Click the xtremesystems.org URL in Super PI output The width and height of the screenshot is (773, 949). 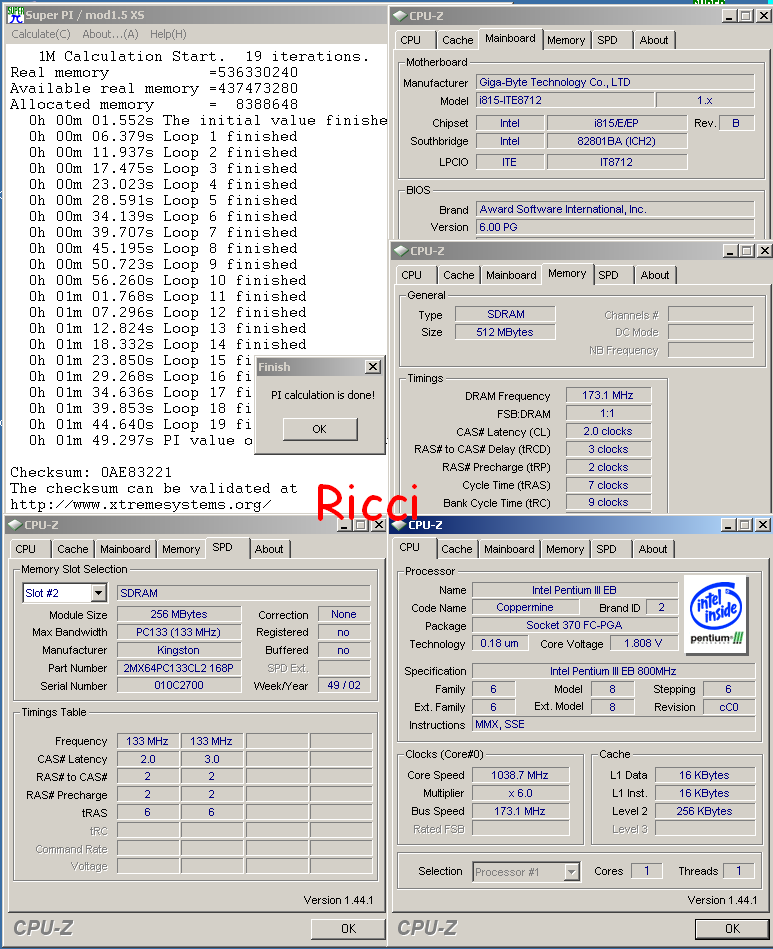pos(140,505)
